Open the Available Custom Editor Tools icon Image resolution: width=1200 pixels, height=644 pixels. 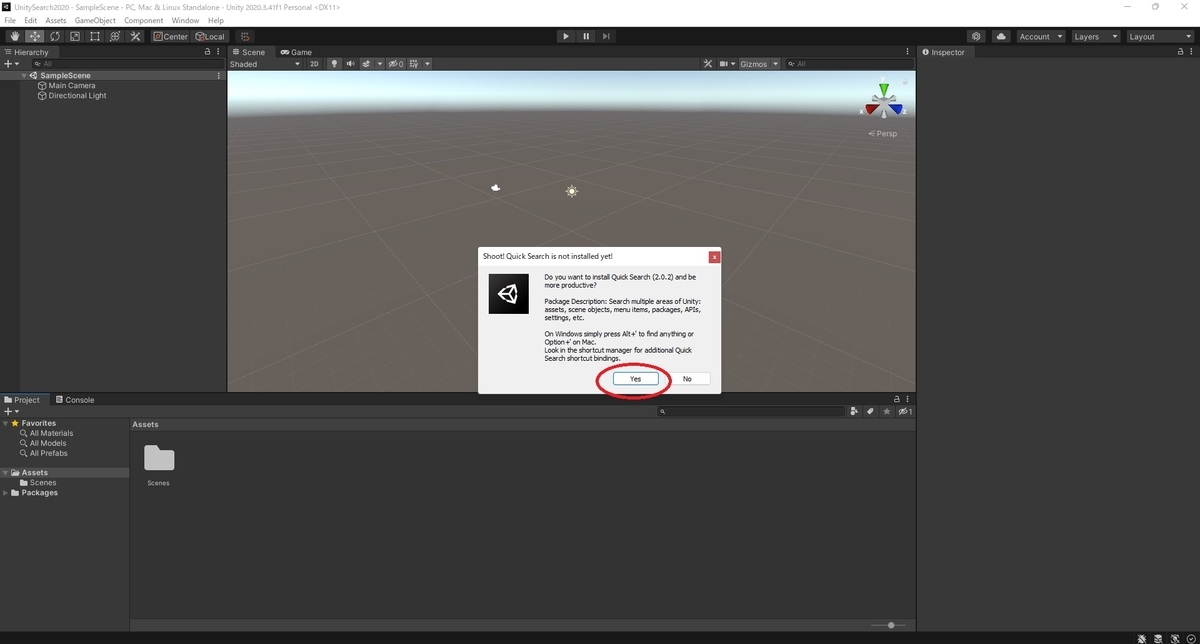click(x=135, y=36)
